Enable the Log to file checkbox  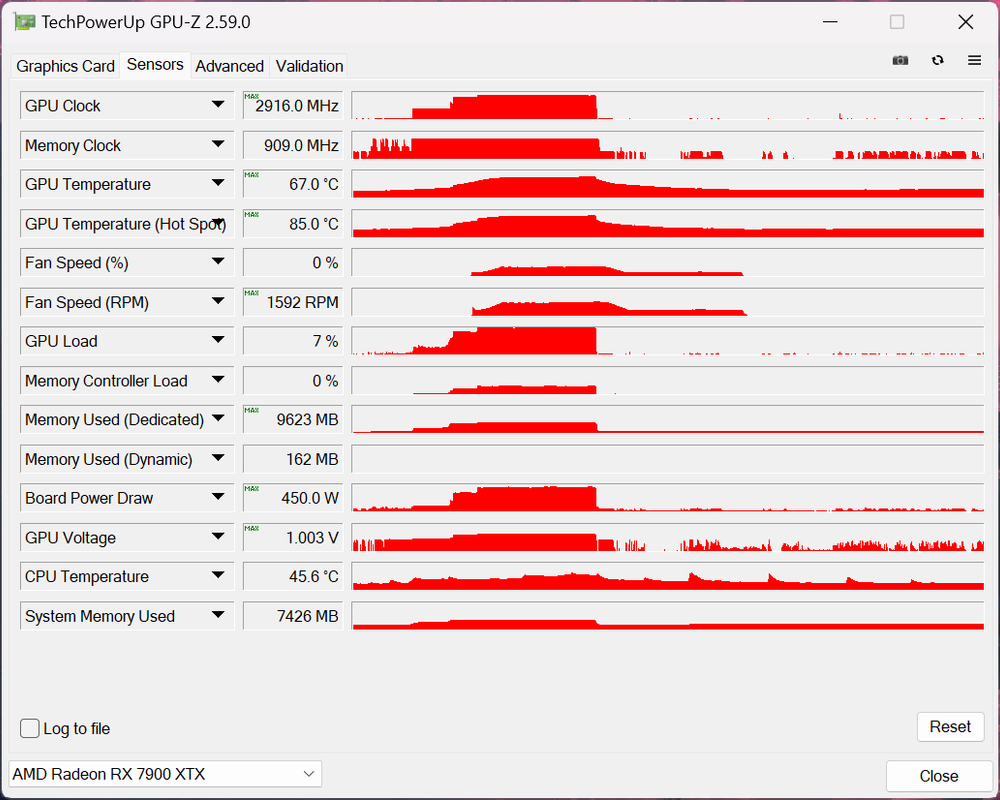[x=29, y=728]
